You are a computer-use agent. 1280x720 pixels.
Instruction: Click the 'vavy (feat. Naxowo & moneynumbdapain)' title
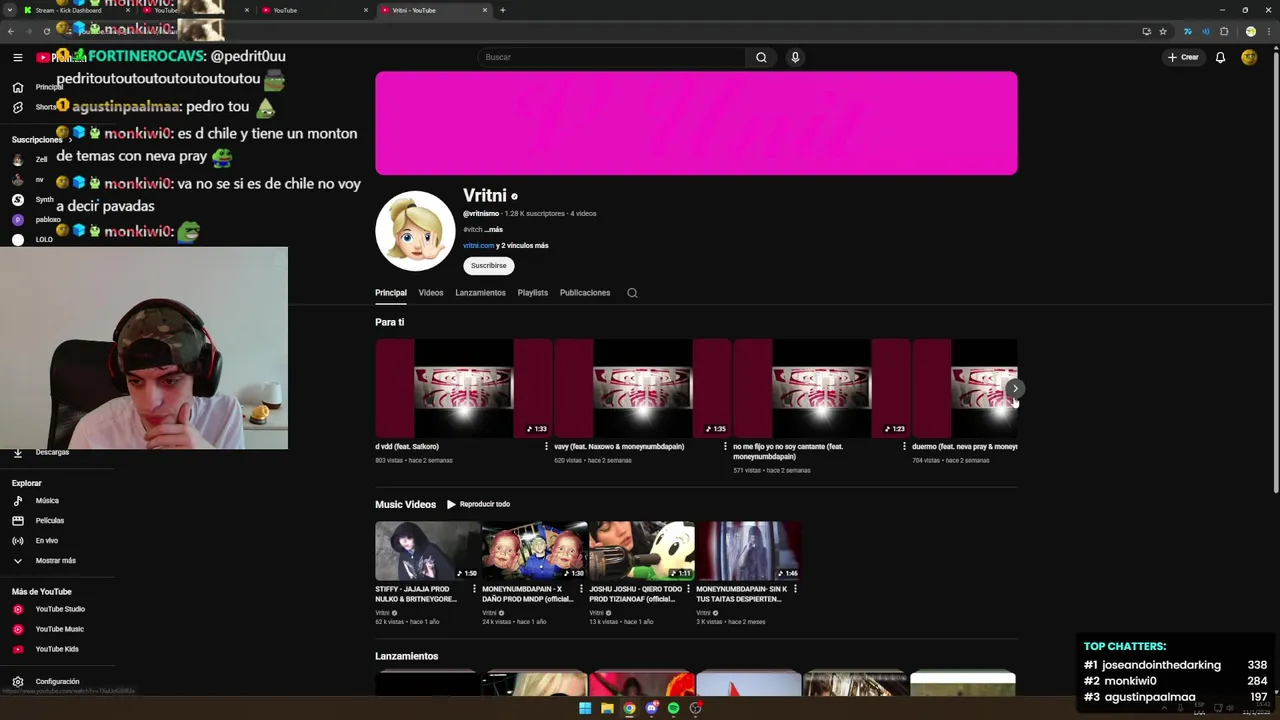619,447
